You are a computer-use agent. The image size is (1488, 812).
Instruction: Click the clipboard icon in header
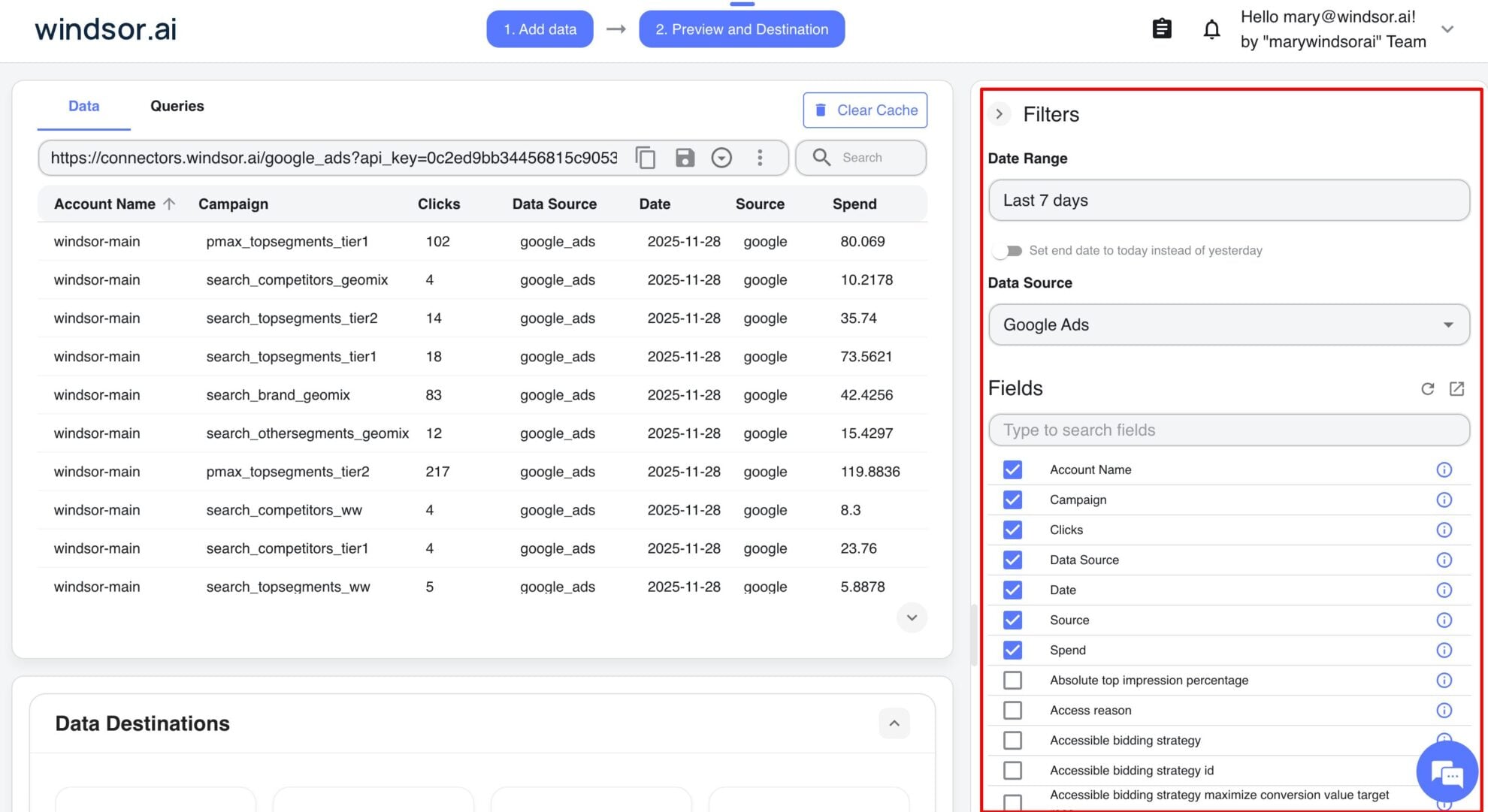[1162, 29]
